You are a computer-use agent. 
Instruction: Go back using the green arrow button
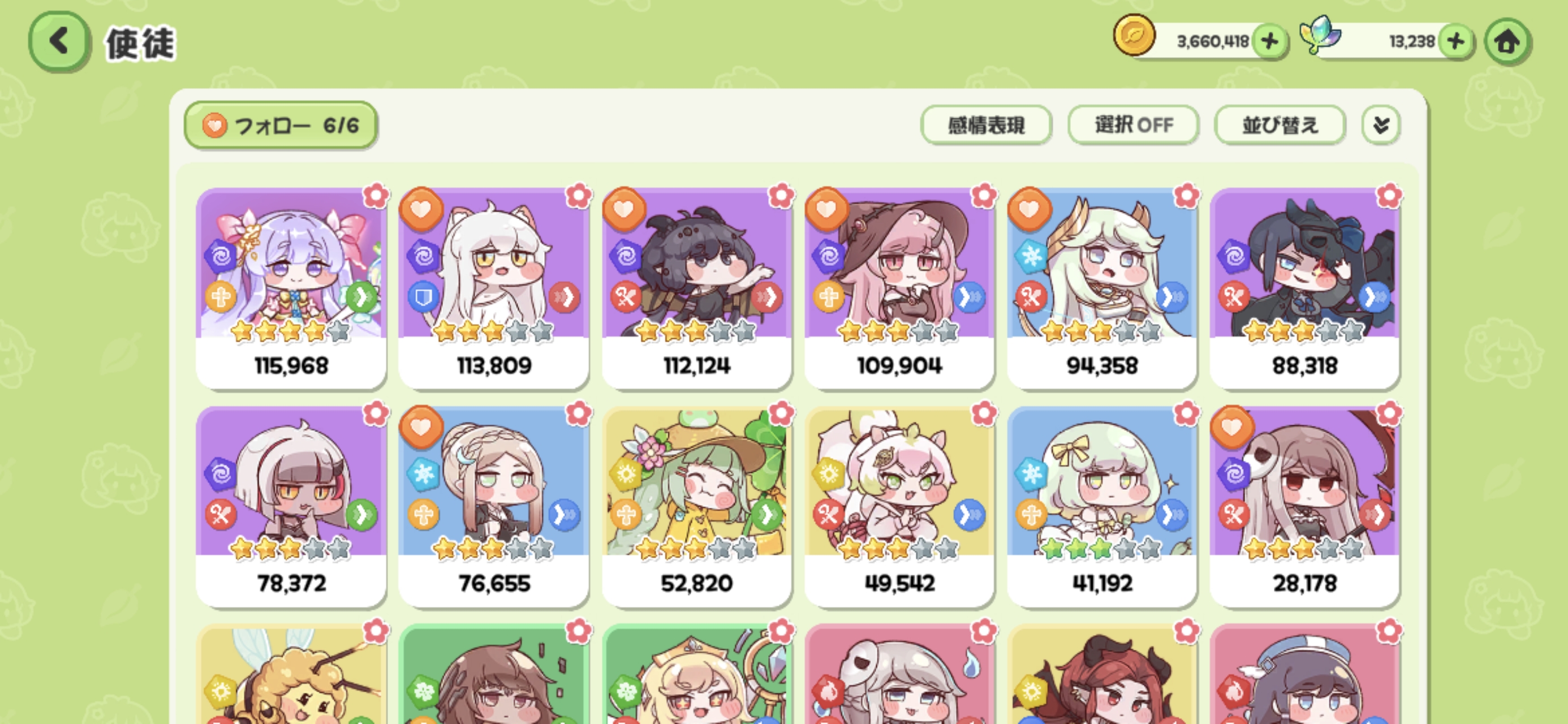click(x=59, y=42)
